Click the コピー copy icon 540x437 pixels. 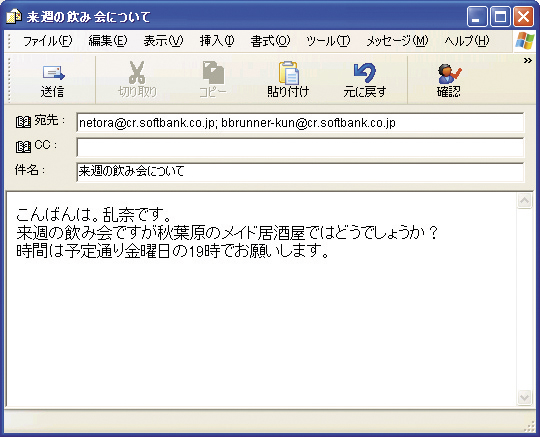213,72
